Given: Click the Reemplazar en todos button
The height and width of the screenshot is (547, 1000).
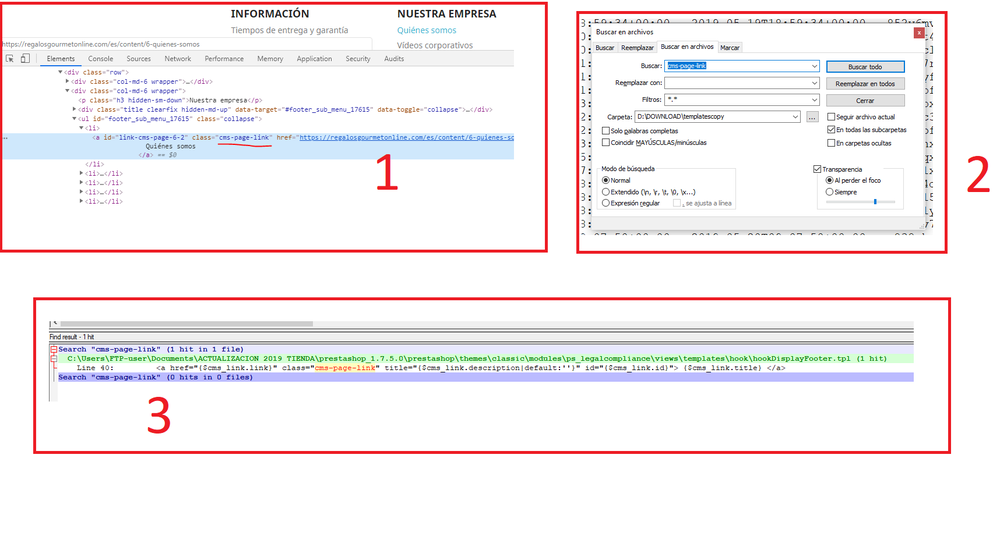Looking at the screenshot, I should 865,84.
